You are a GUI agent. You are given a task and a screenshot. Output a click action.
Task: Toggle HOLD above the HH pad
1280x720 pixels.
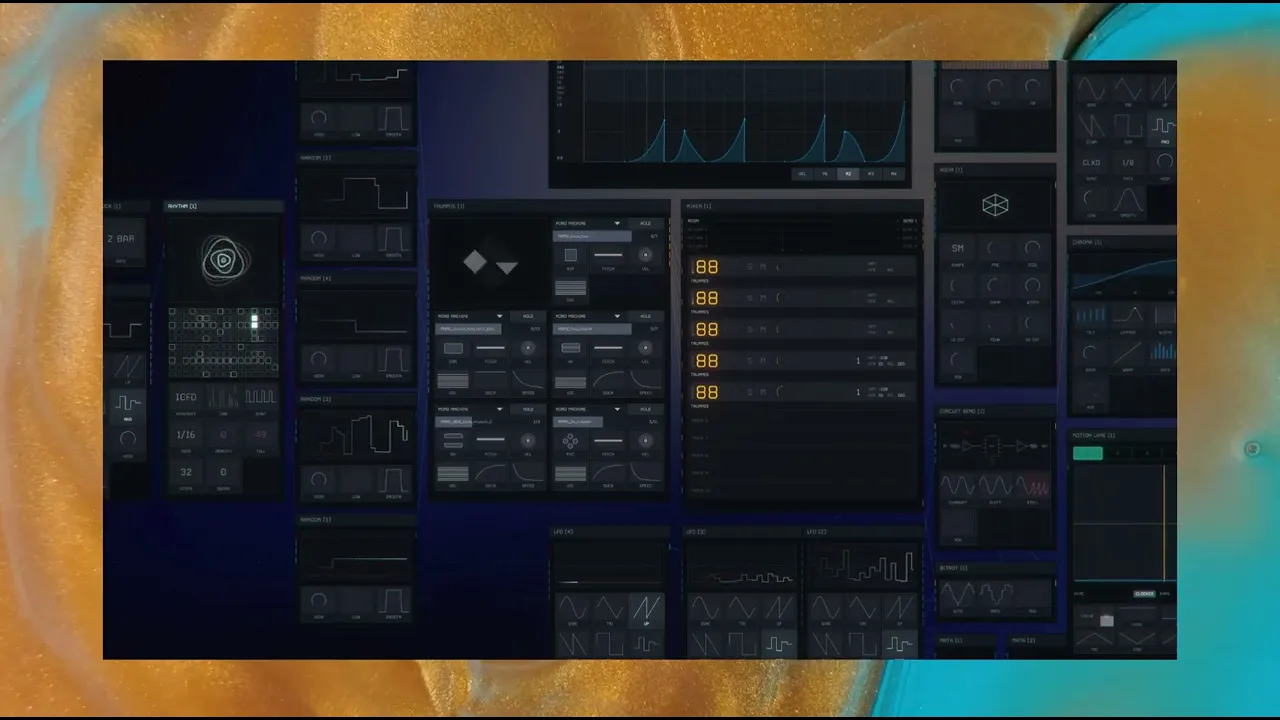[645, 316]
